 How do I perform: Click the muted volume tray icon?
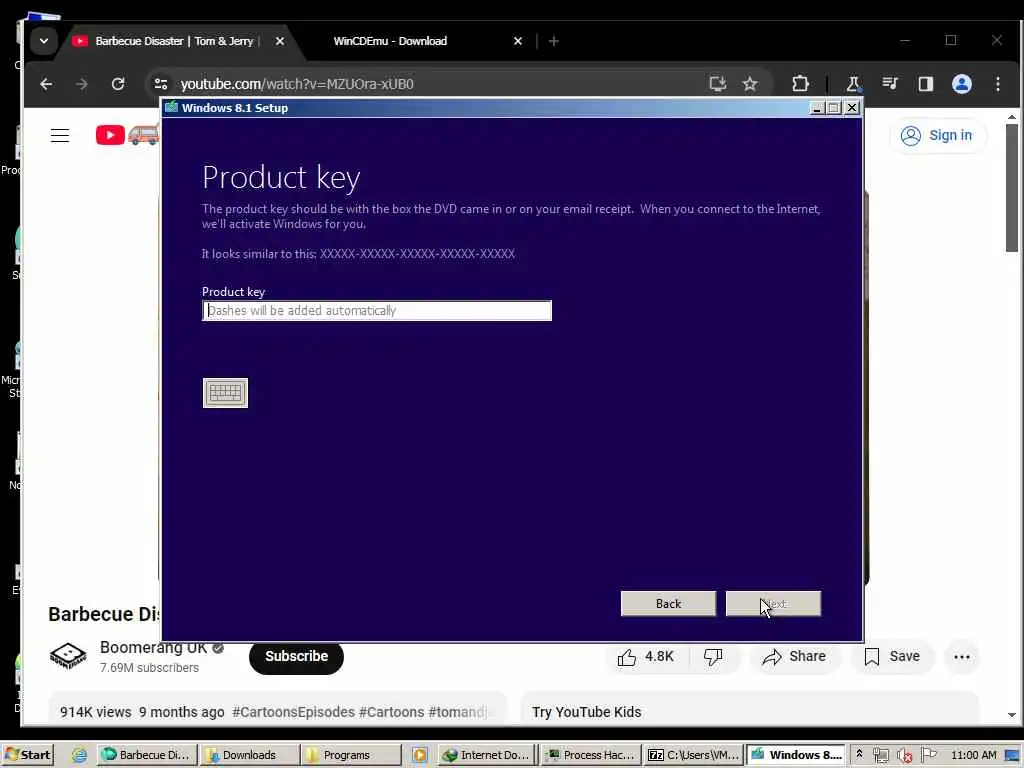point(904,755)
